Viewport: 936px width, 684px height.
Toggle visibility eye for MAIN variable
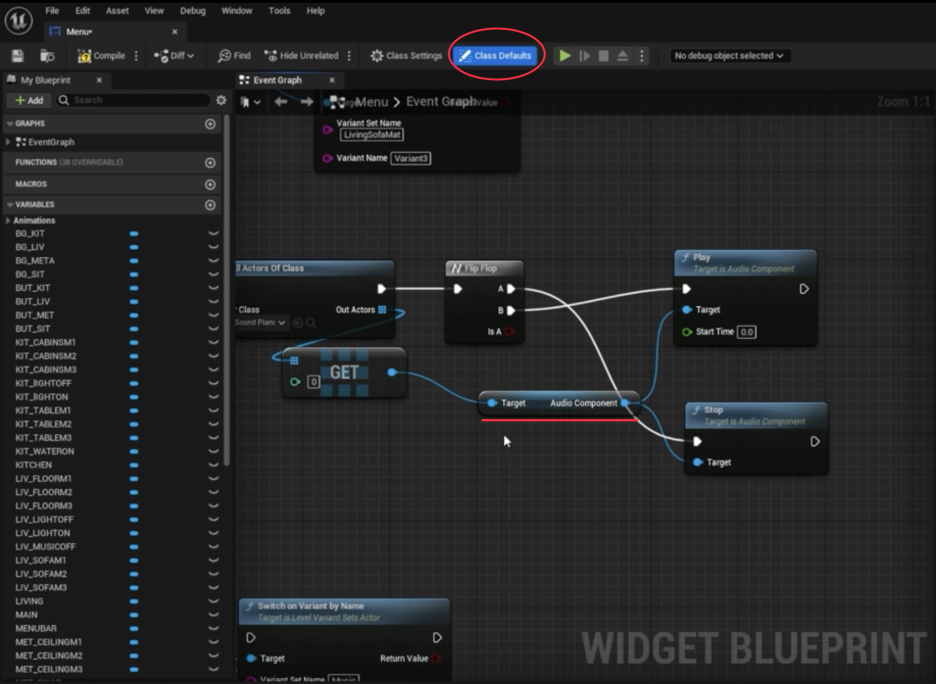click(x=213, y=615)
